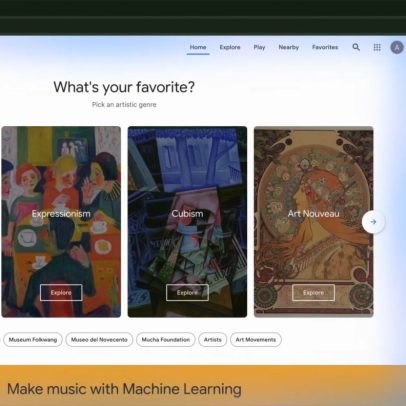Select the Museo del Novecento chip
The image size is (406, 406).
pos(99,340)
